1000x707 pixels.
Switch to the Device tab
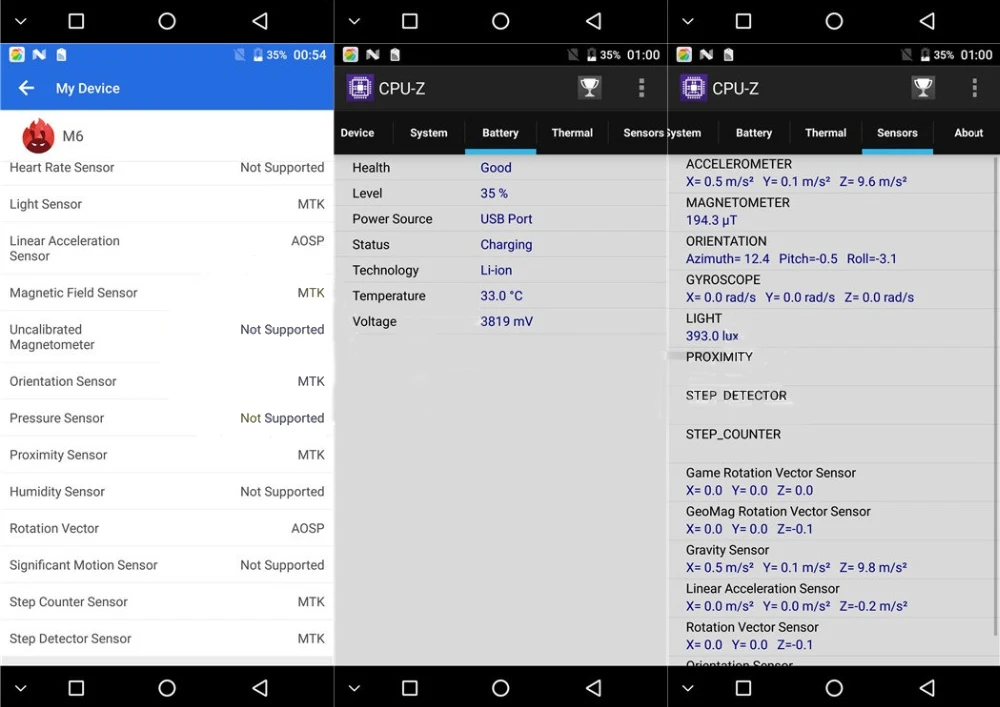(x=357, y=133)
